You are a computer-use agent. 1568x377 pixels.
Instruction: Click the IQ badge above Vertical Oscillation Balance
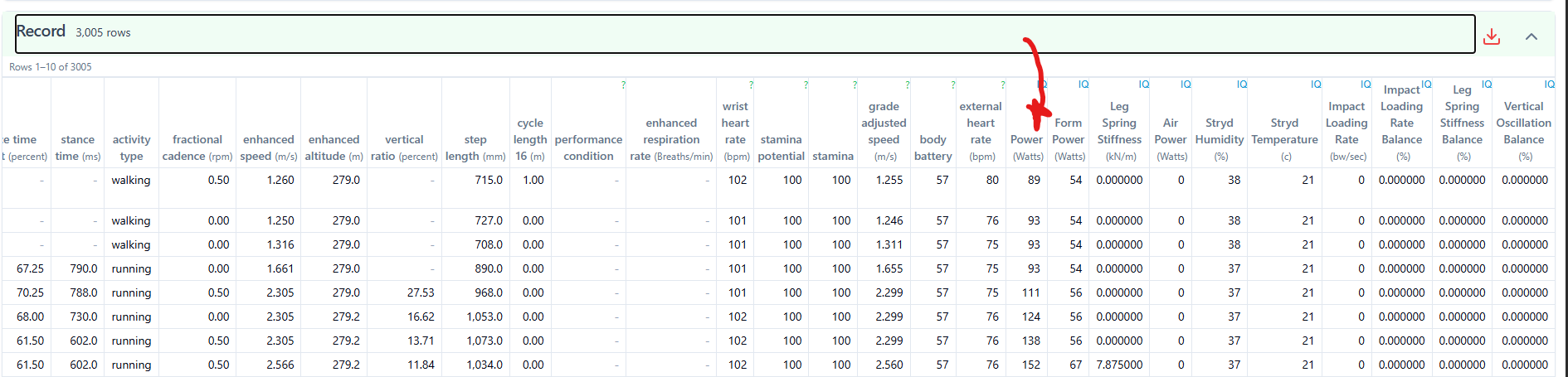tap(1549, 85)
